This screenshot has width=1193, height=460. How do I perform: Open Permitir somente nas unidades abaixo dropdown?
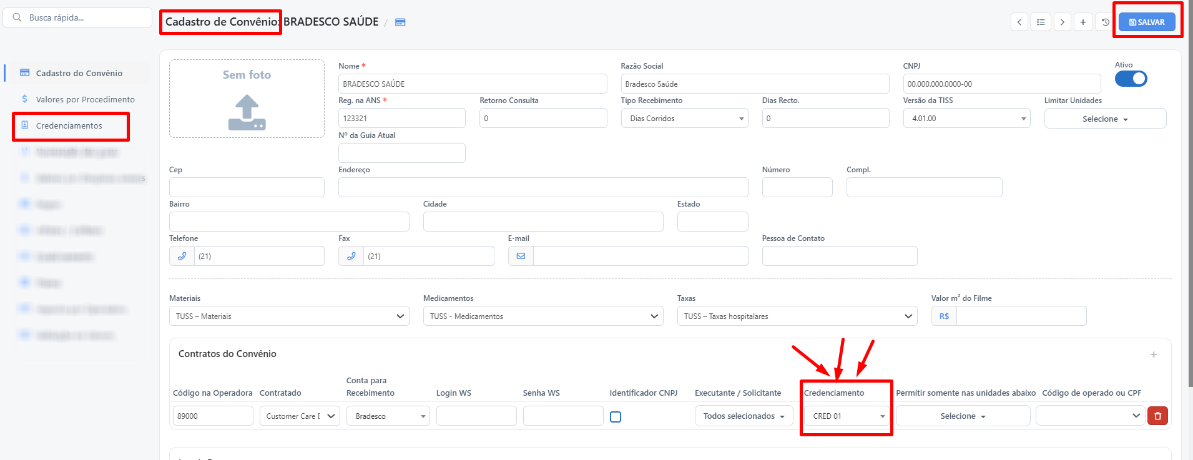(963, 416)
